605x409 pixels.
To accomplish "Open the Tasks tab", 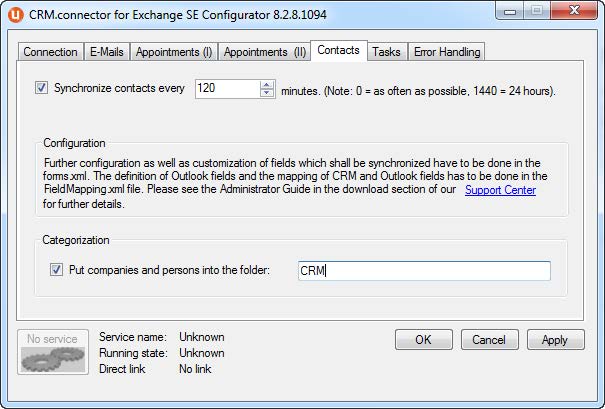I will (386, 52).
